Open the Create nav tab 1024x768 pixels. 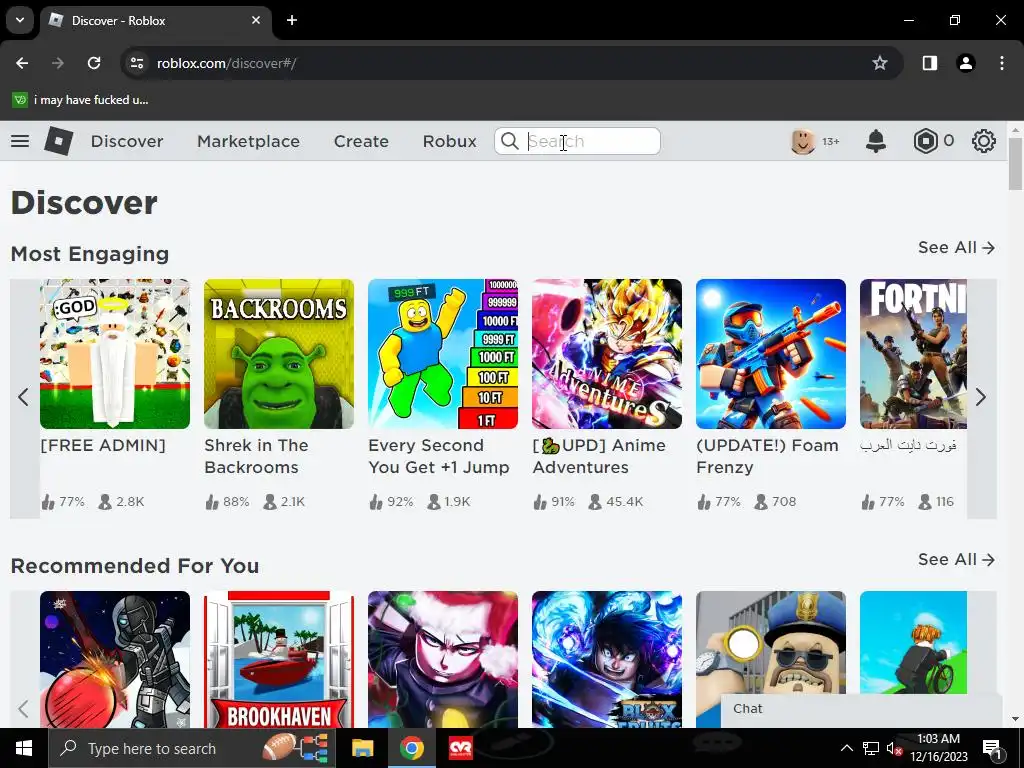coord(361,141)
